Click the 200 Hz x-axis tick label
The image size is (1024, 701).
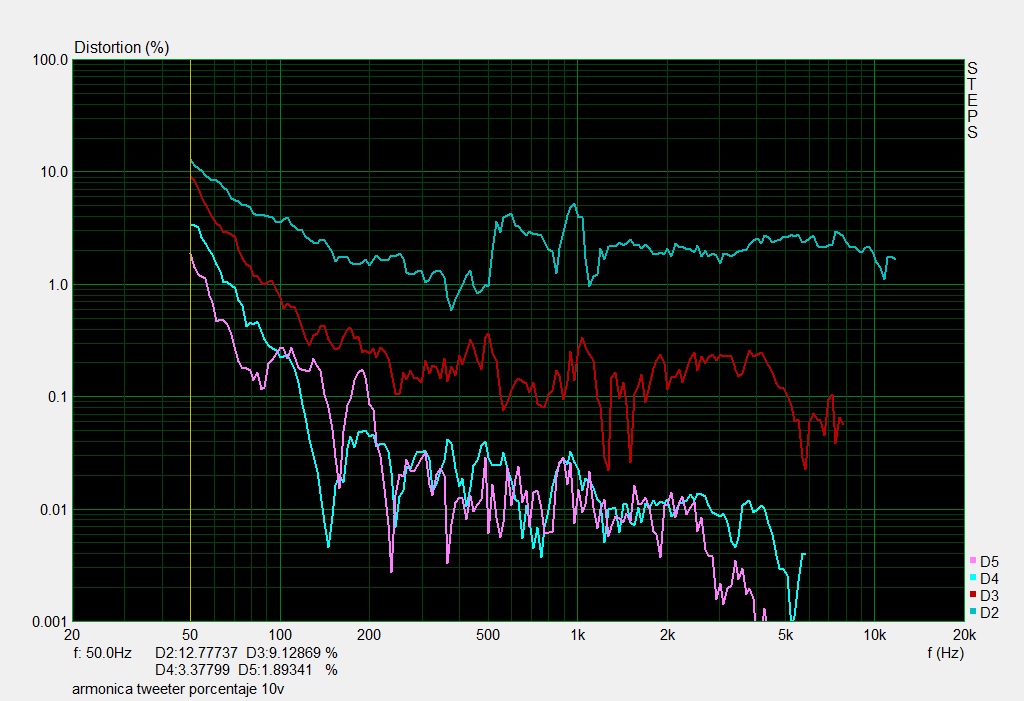[x=369, y=635]
